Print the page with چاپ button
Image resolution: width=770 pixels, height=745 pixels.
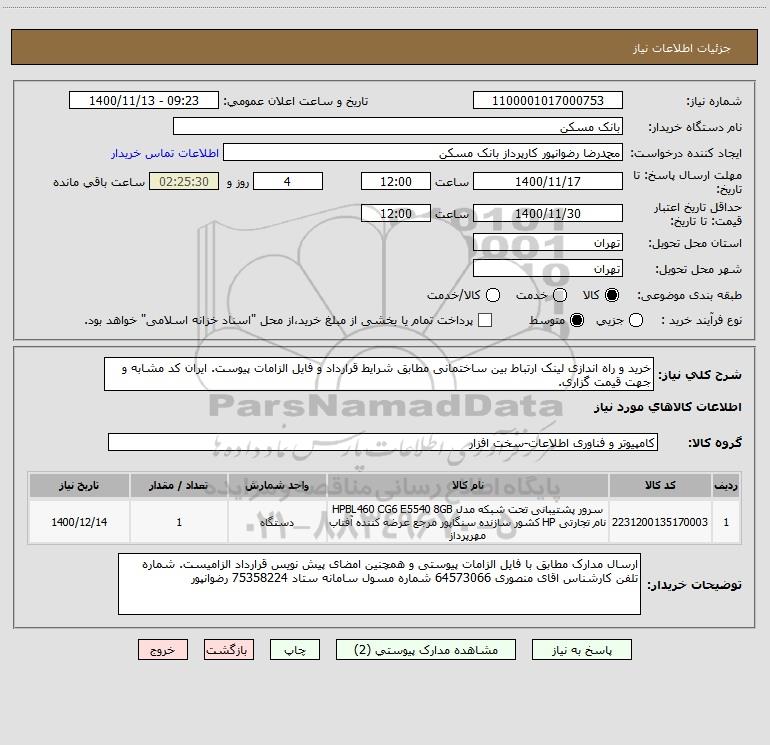pos(295,650)
